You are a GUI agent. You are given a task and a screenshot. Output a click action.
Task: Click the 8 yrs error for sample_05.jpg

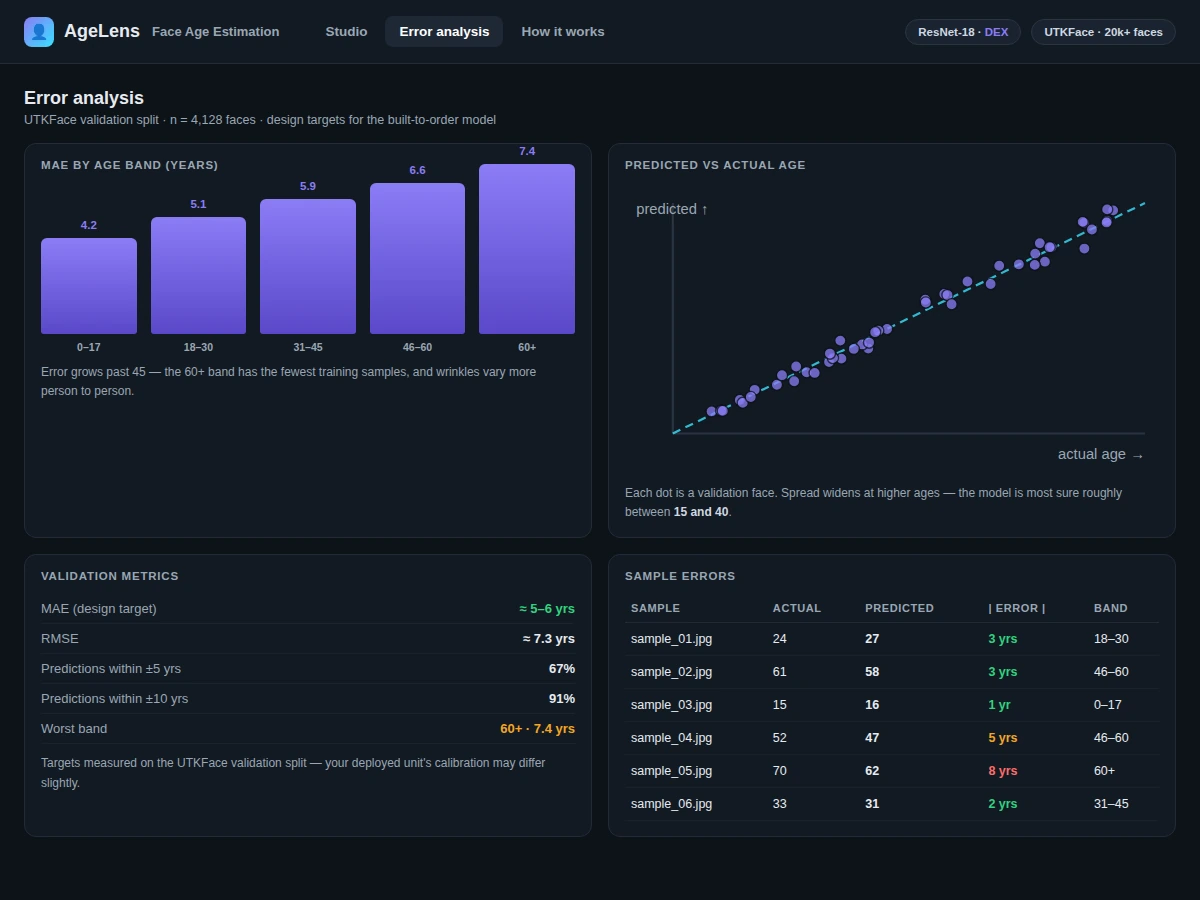(x=1002, y=771)
